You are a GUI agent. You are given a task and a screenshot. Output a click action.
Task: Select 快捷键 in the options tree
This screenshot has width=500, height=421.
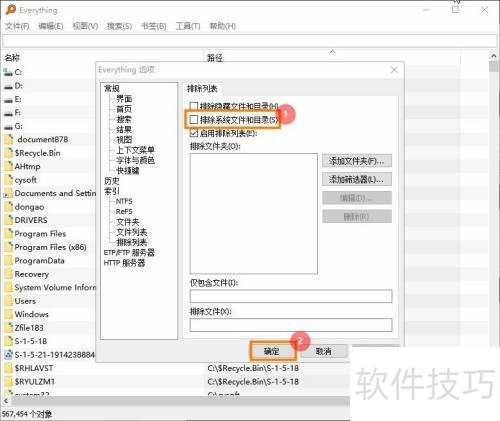[128, 171]
